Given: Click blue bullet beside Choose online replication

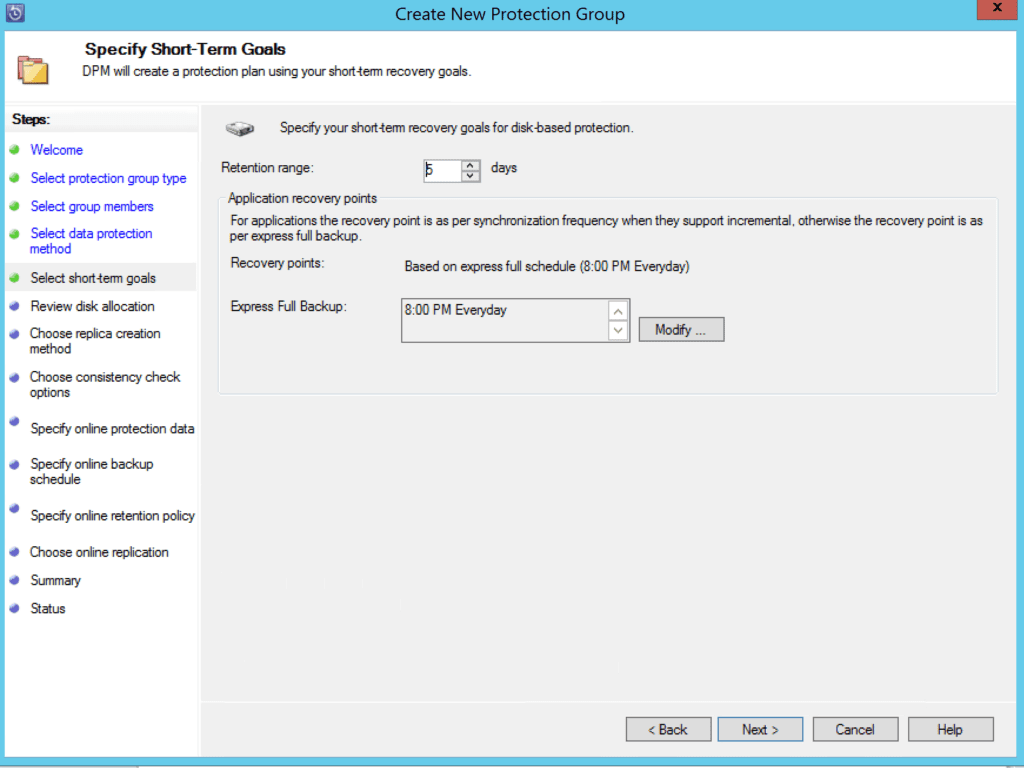Looking at the screenshot, I should click(x=14, y=552).
